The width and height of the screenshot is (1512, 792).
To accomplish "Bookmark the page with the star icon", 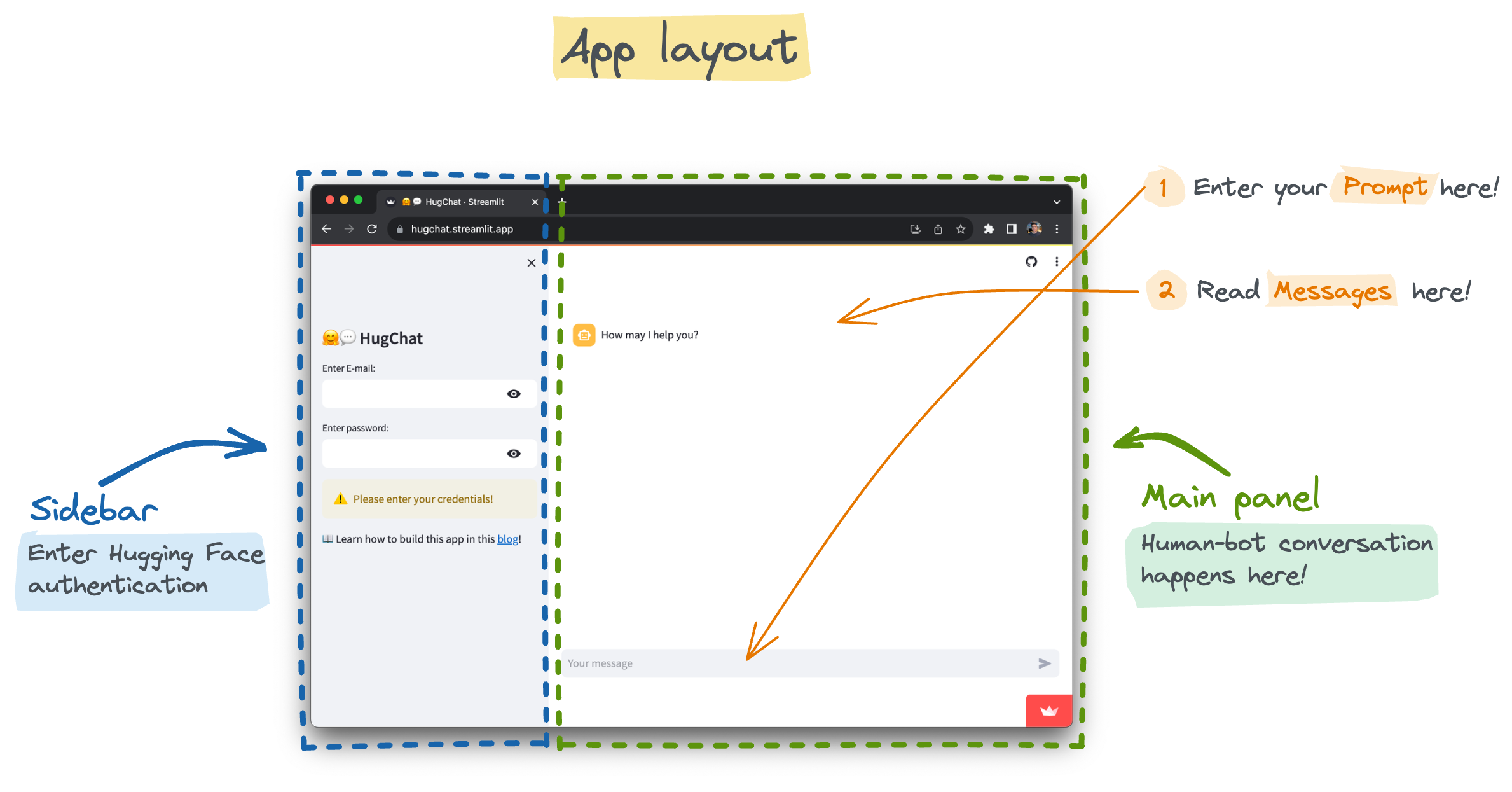I will [961, 229].
